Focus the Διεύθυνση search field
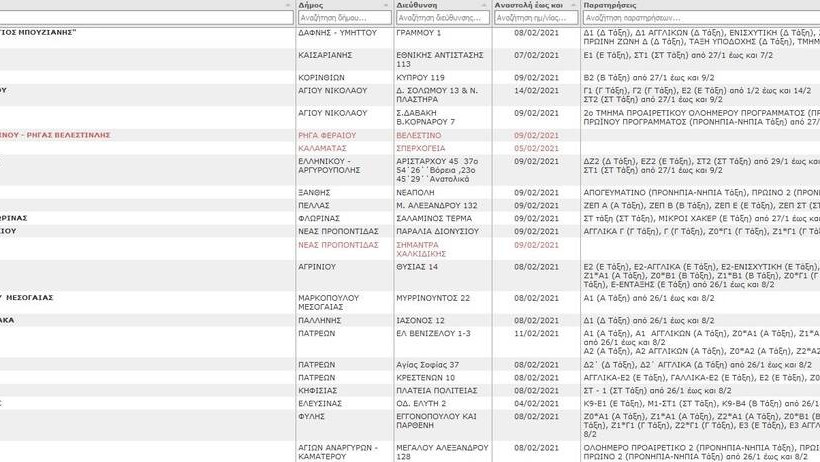This screenshot has height=462, width=820. pos(442,18)
